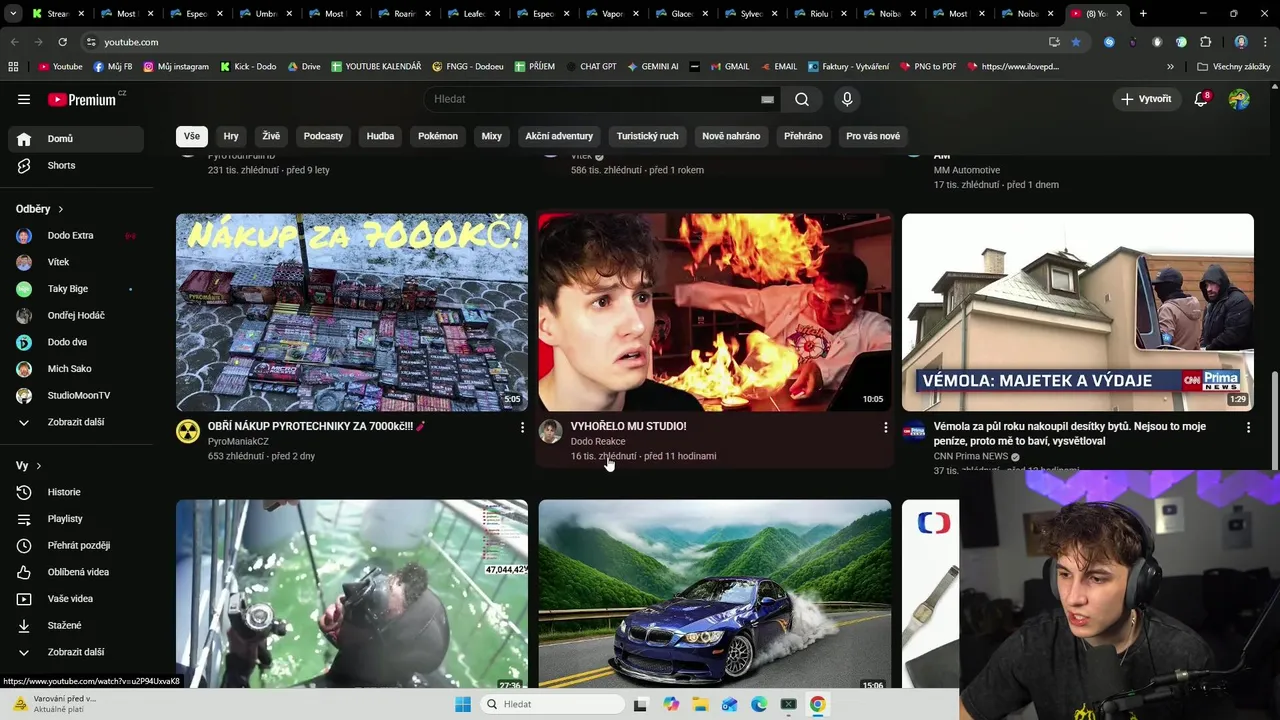The image size is (1280, 720).
Task: Open the CHAT GPT bookmark
Action: [590, 67]
